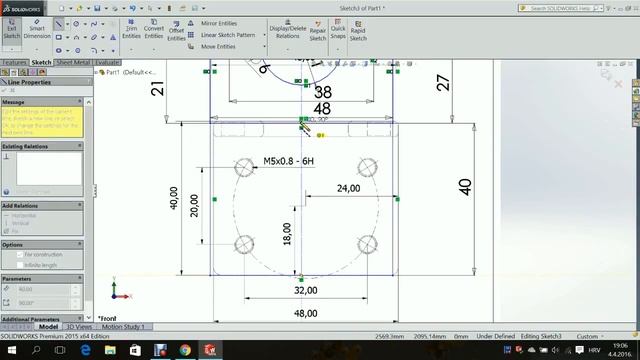This screenshot has height=360, width=640.
Task: Open the Circle tool dropdown arrow
Action: 85,24
